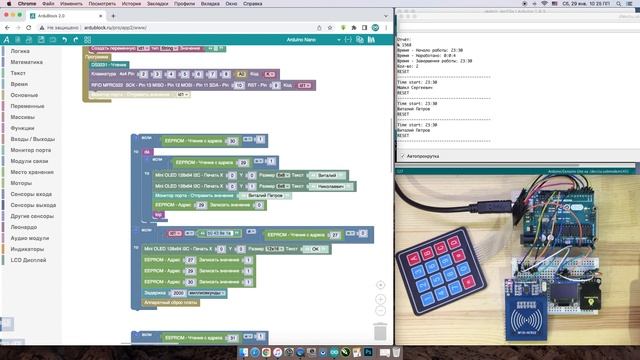Copy code using the copy icon
640x360 pixels.
pos(360,40)
